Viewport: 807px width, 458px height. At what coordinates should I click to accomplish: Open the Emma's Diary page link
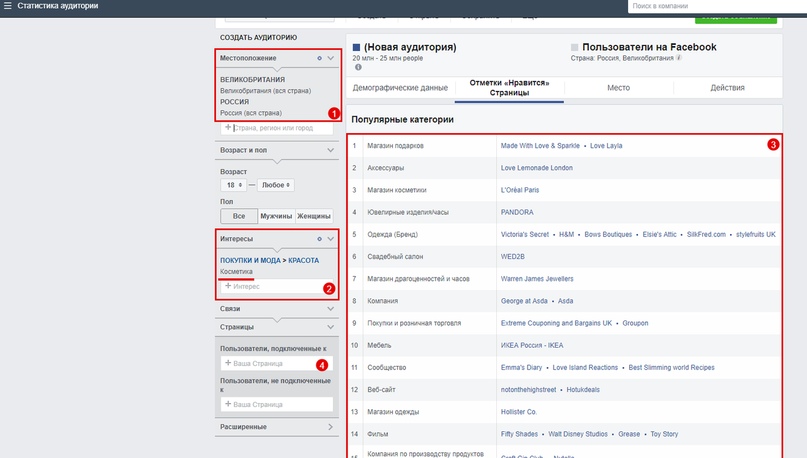point(521,367)
